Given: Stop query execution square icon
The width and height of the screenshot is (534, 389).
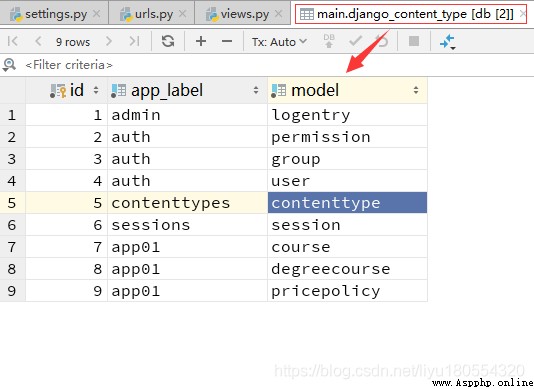Looking at the screenshot, I should 414,41.
